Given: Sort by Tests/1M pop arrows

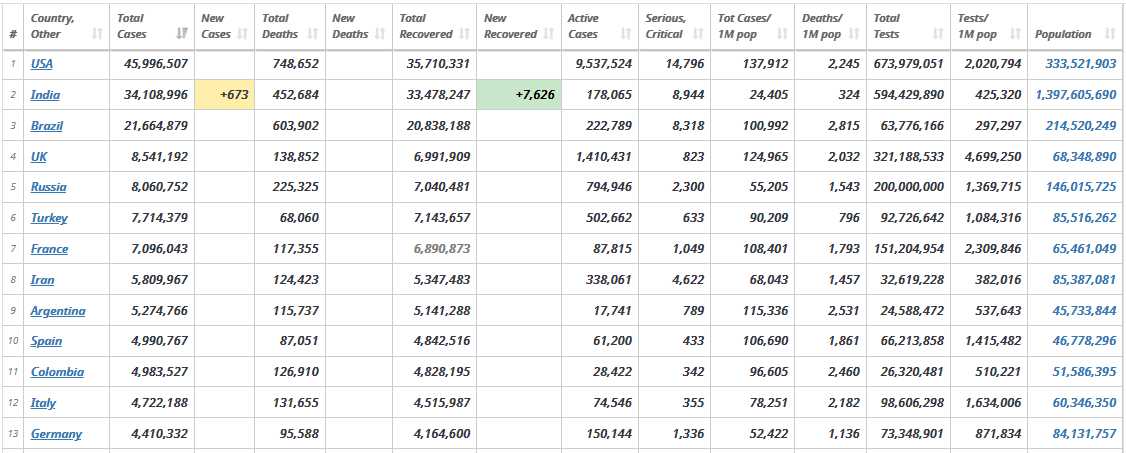Looking at the screenshot, I should pyautogui.click(x=1015, y=34).
